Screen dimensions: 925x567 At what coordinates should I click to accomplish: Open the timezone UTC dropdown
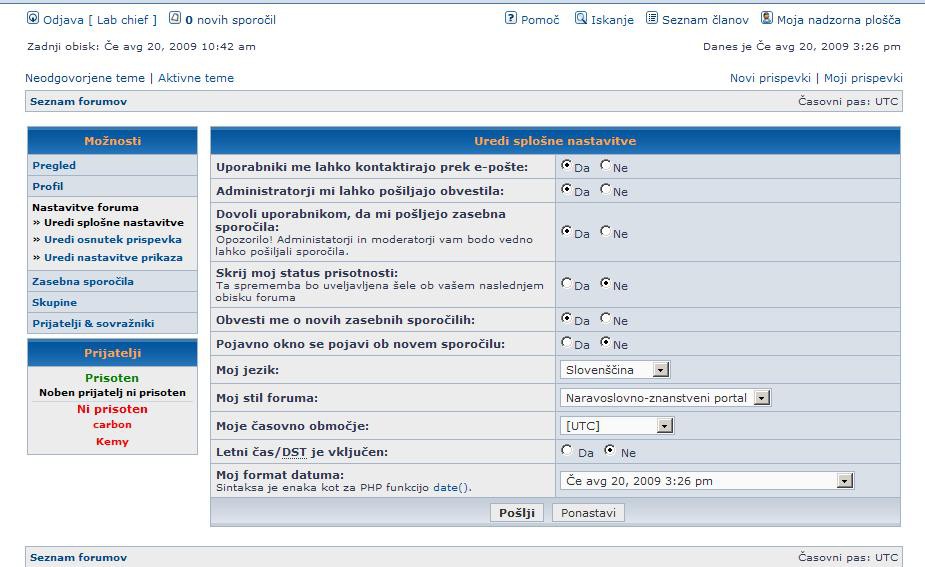[665, 426]
